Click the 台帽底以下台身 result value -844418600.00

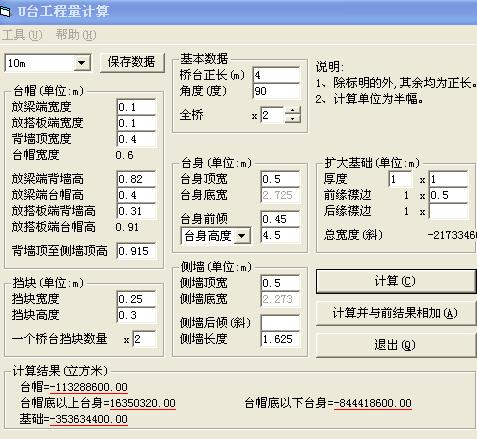tap(373, 403)
